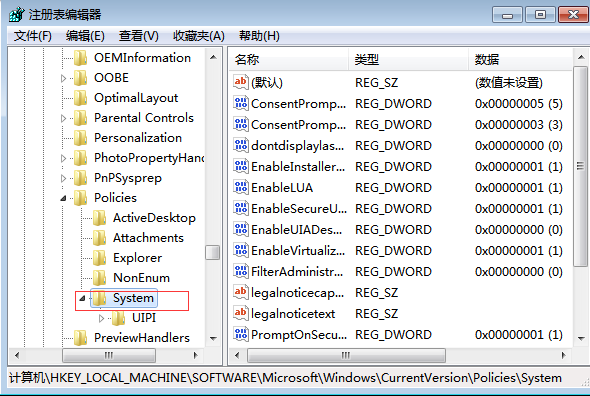This screenshot has width=590, height=396.
Task: Click the OOBE folder icon
Action: [x=81, y=78]
